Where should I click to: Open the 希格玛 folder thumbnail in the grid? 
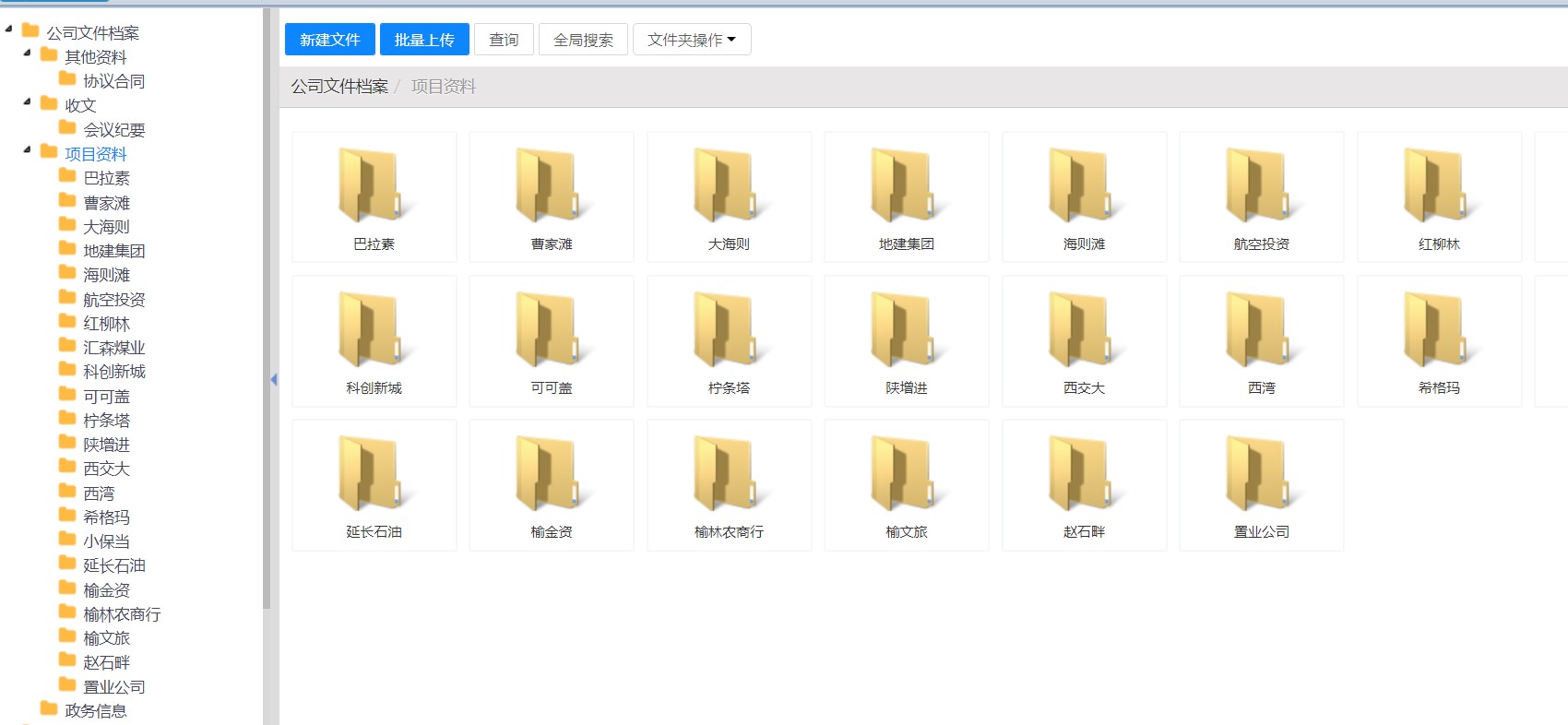[x=1439, y=340]
